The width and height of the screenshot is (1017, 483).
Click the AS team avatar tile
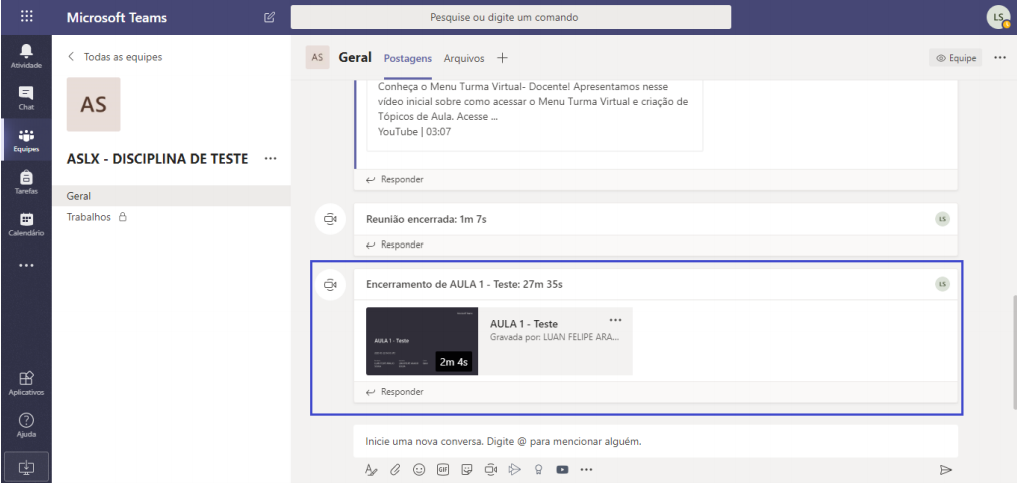93,104
